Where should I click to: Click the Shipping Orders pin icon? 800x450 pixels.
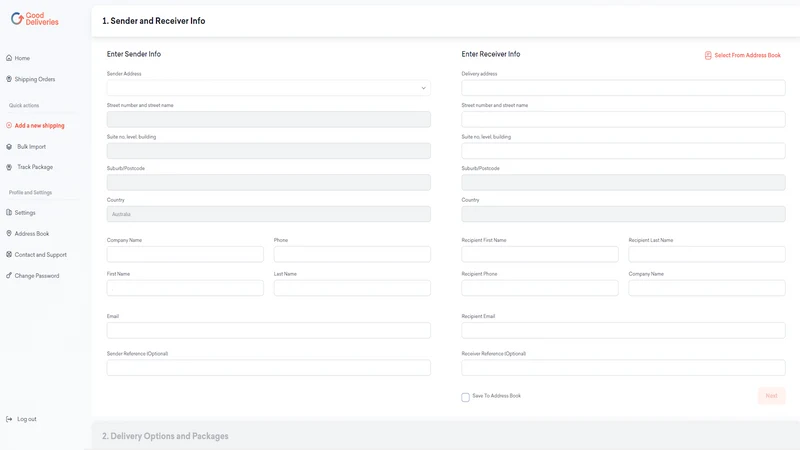point(9,79)
